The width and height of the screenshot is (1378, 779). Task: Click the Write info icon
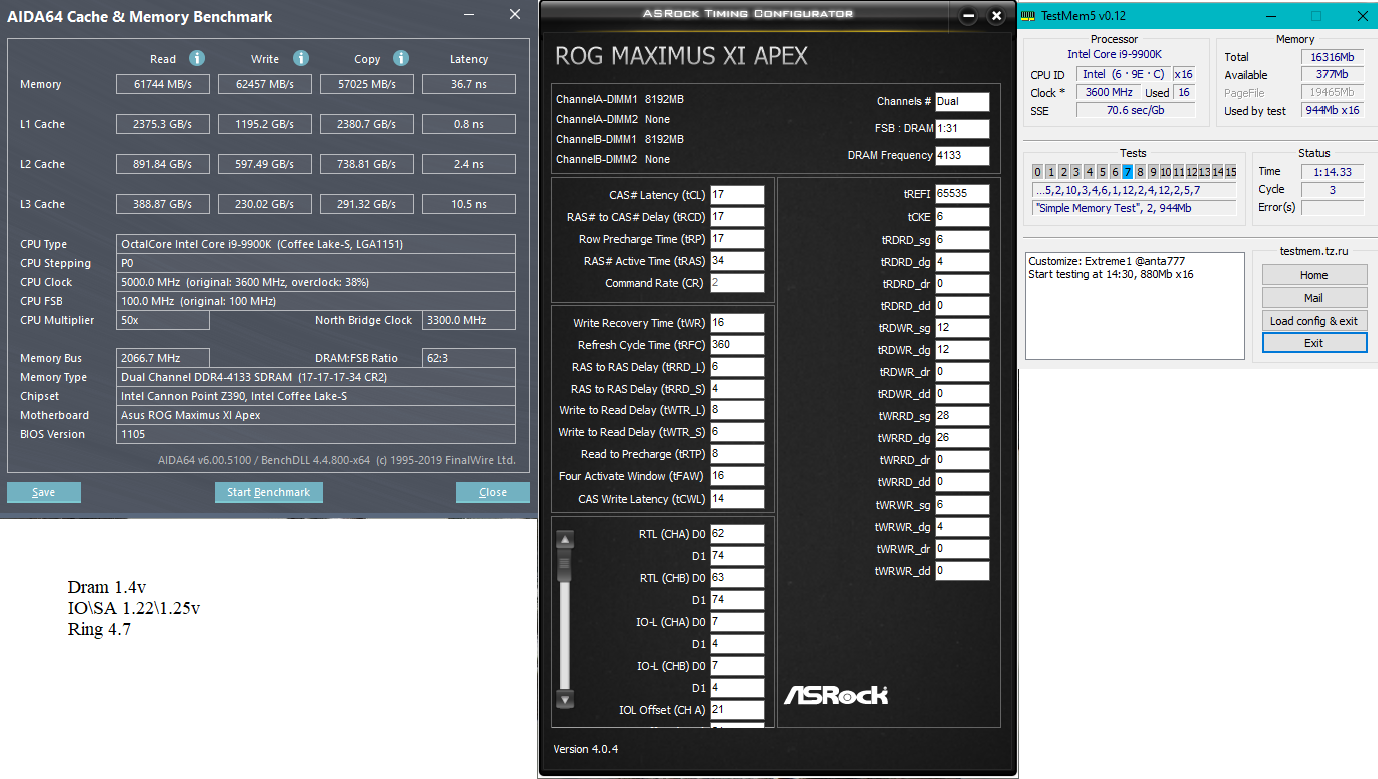coord(300,58)
